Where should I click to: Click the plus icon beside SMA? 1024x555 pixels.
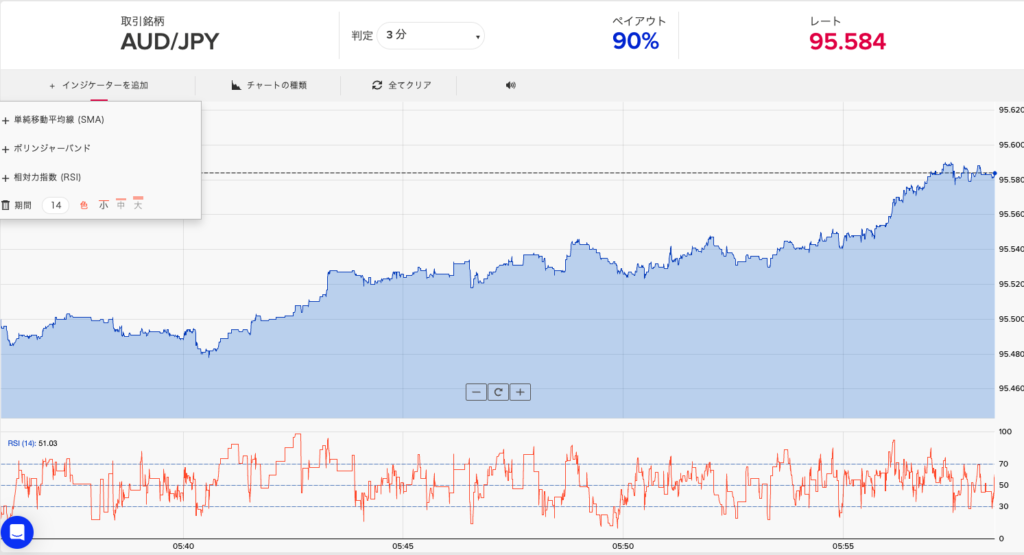point(5,121)
